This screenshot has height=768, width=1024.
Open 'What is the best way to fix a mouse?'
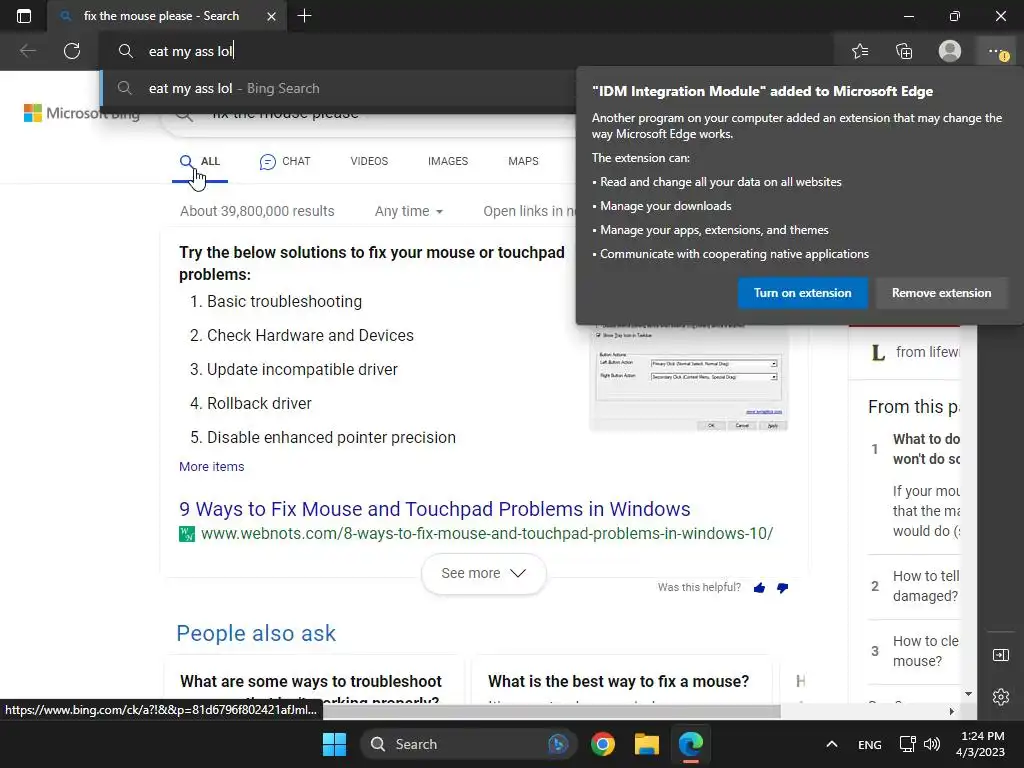[x=618, y=681]
